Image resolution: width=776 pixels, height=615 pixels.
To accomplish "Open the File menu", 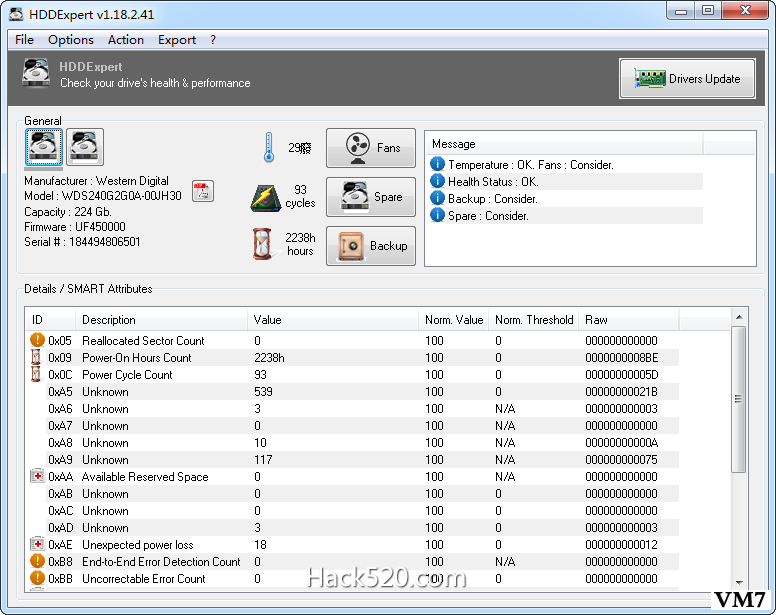I will (24, 40).
